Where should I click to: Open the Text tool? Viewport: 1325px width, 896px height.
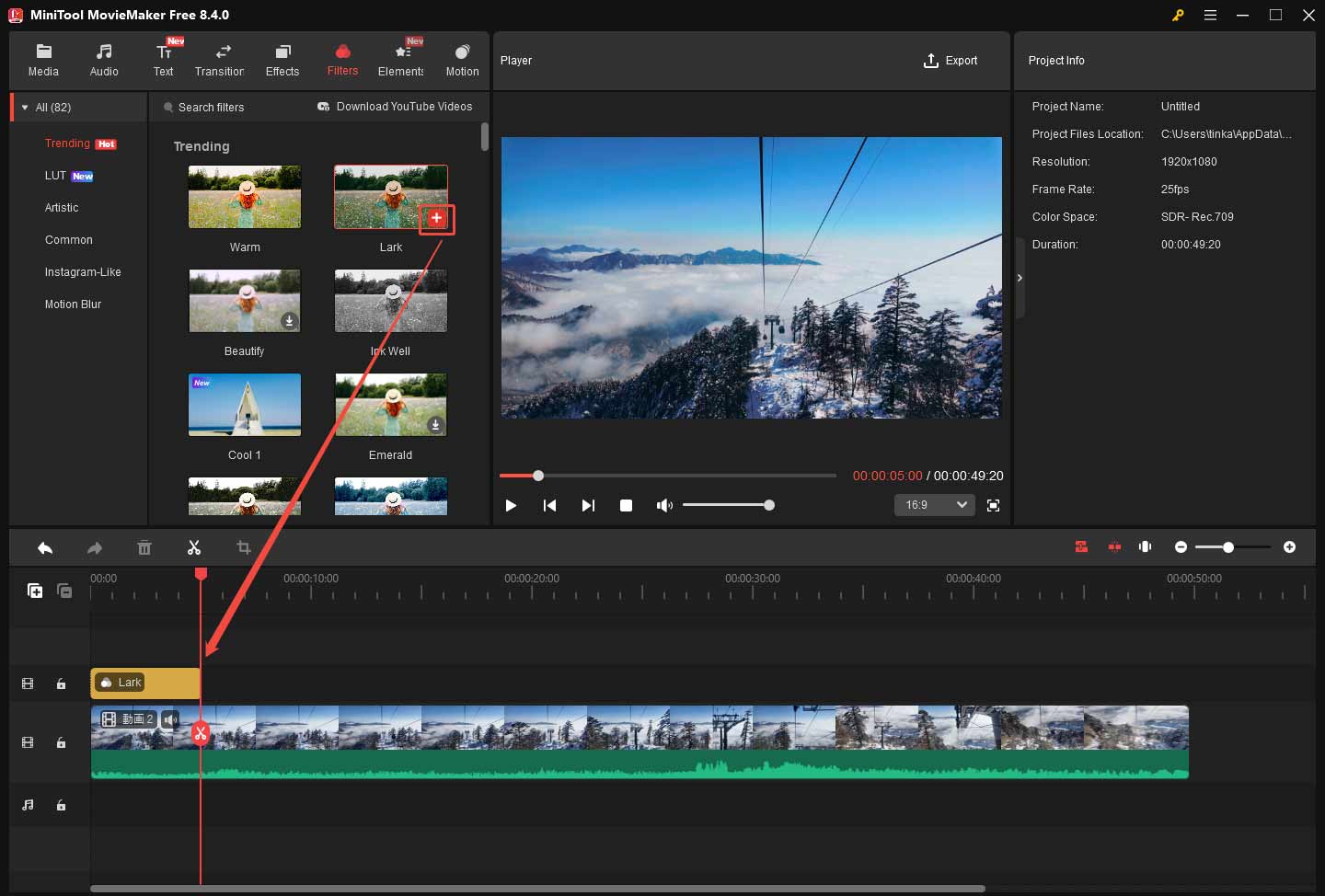[x=164, y=59]
